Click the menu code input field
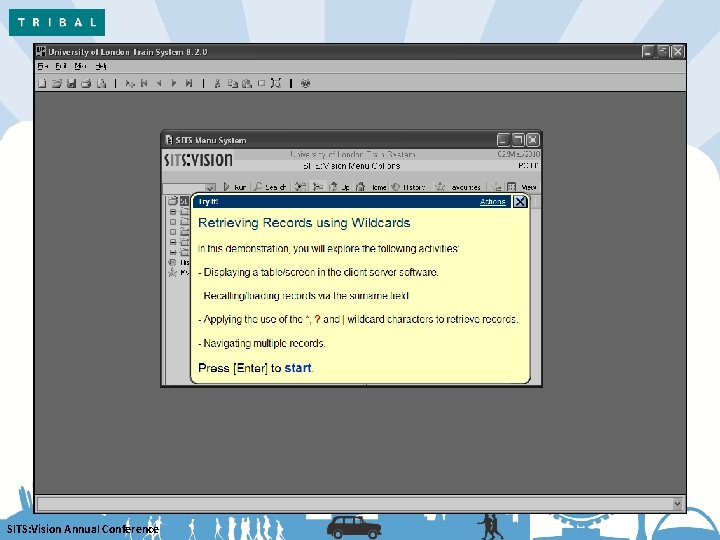Viewport: 720px width, 540px height. coord(184,188)
